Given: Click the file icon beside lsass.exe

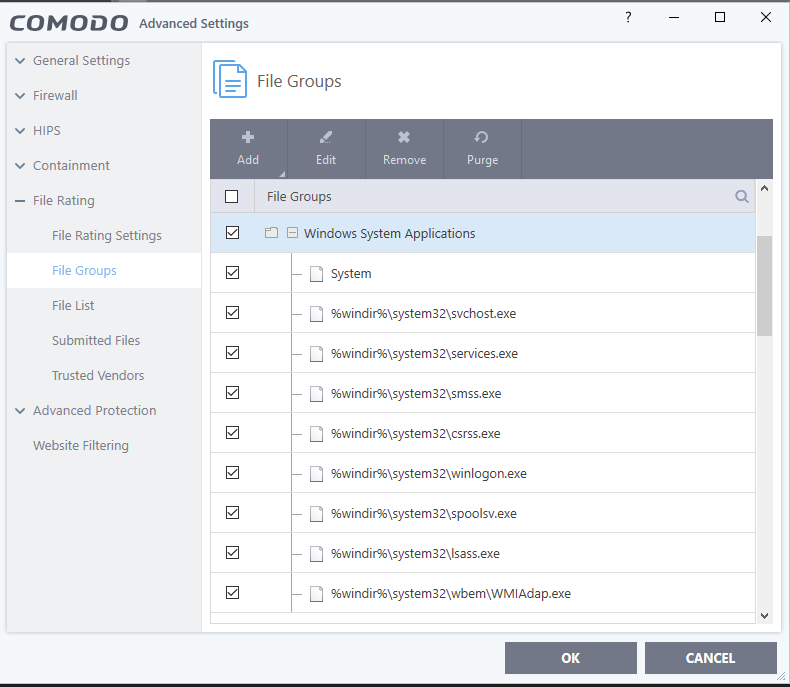Looking at the screenshot, I should 316,554.
